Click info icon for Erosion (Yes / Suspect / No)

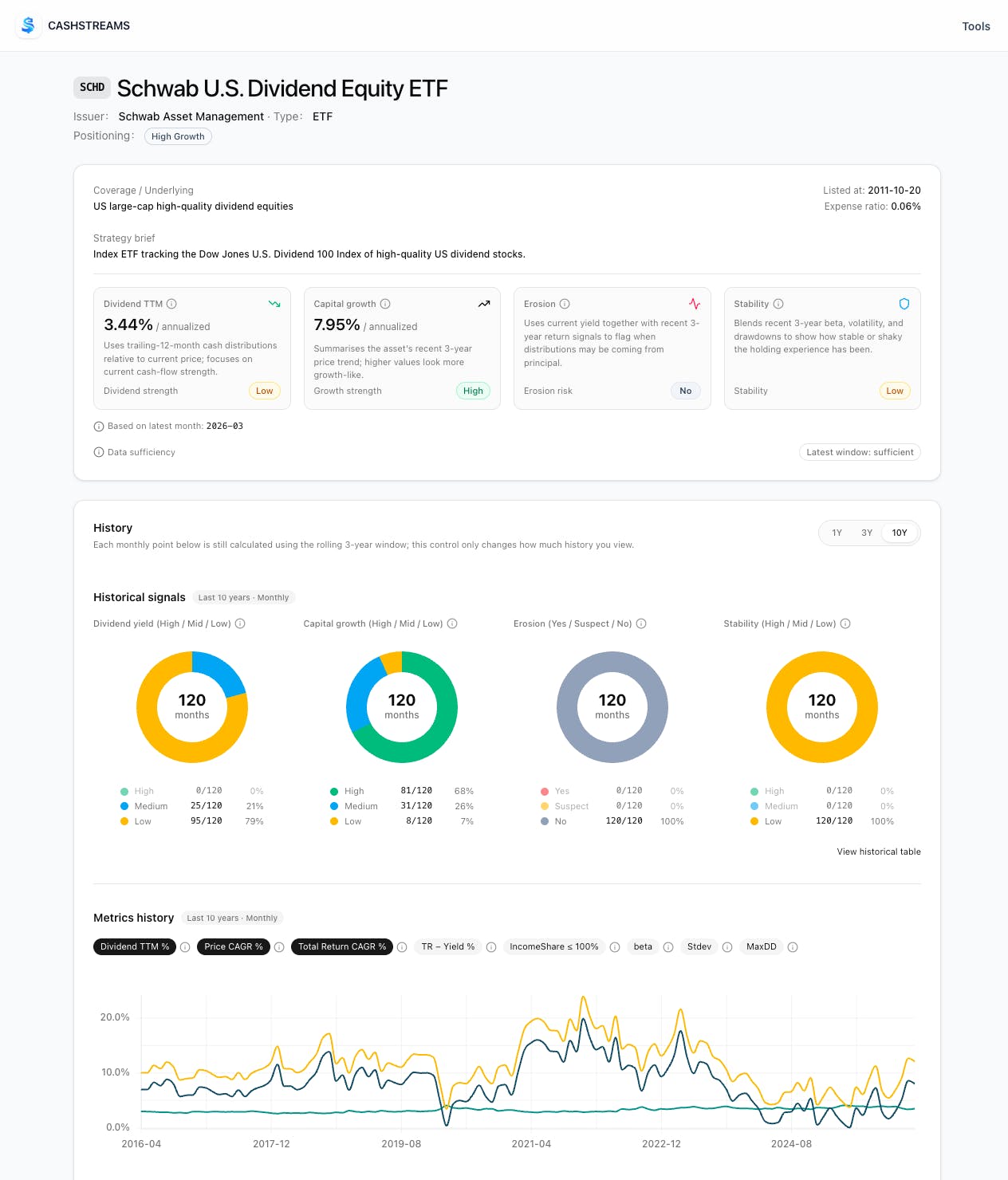pyautogui.click(x=641, y=623)
